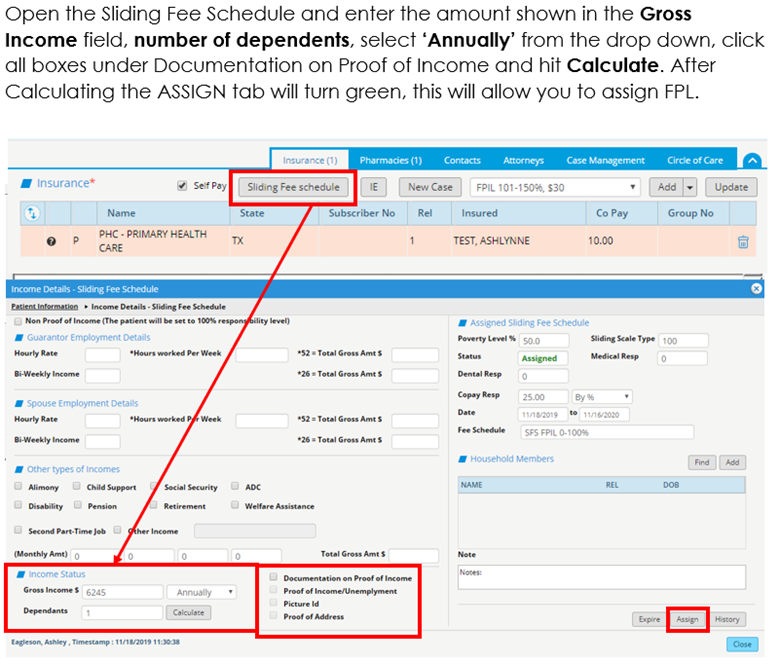This screenshot has height=664, width=780.
Task: Expand the Add button dropdown arrow
Action: (690, 187)
